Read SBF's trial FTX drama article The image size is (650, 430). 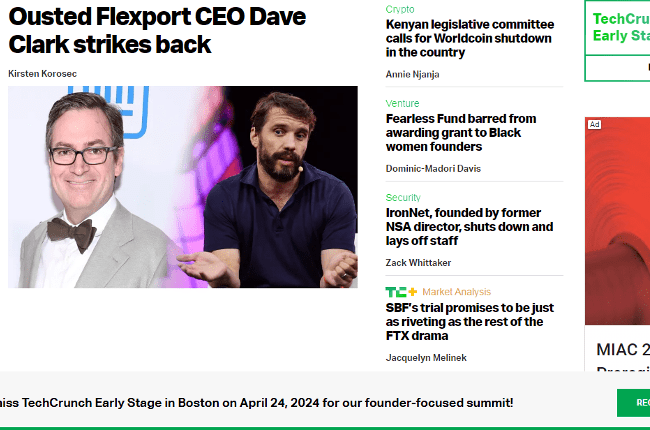click(x=469, y=322)
